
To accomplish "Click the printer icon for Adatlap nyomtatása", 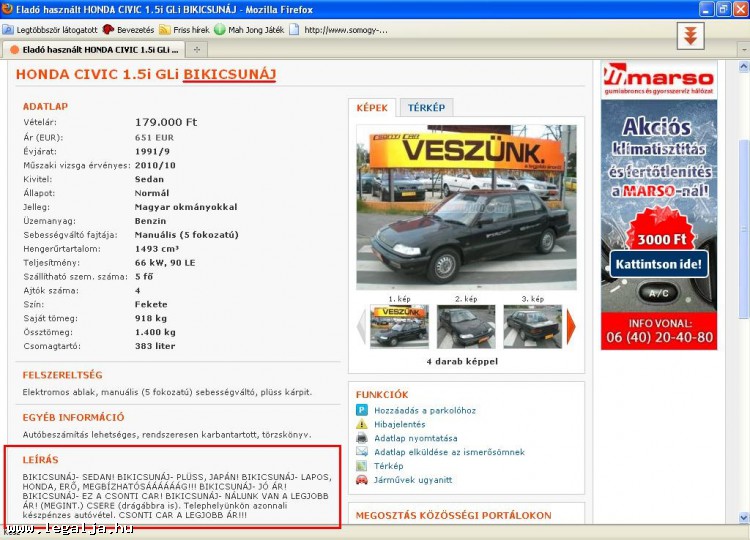I will pyautogui.click(x=362, y=438).
